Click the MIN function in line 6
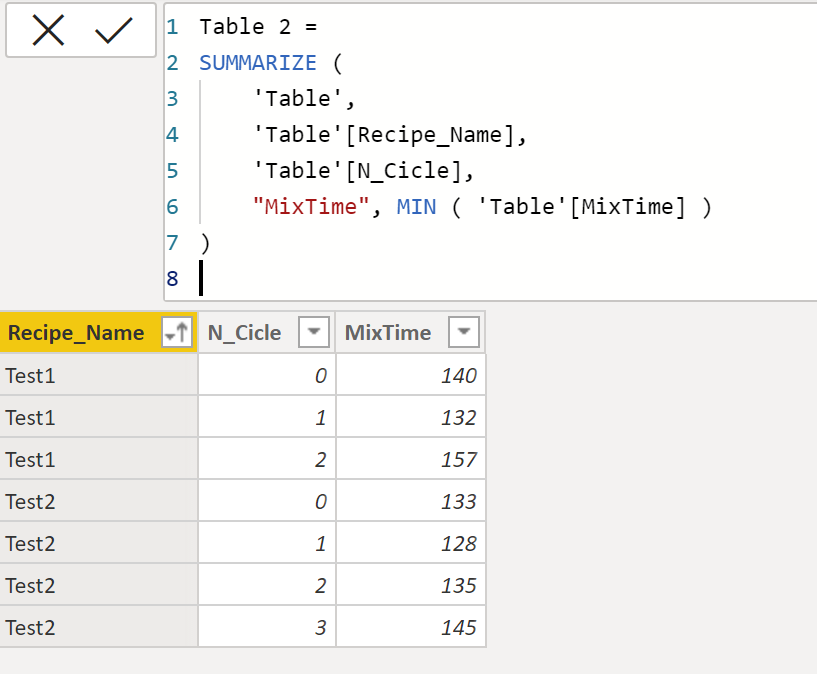The height and width of the screenshot is (674, 817). (416, 207)
